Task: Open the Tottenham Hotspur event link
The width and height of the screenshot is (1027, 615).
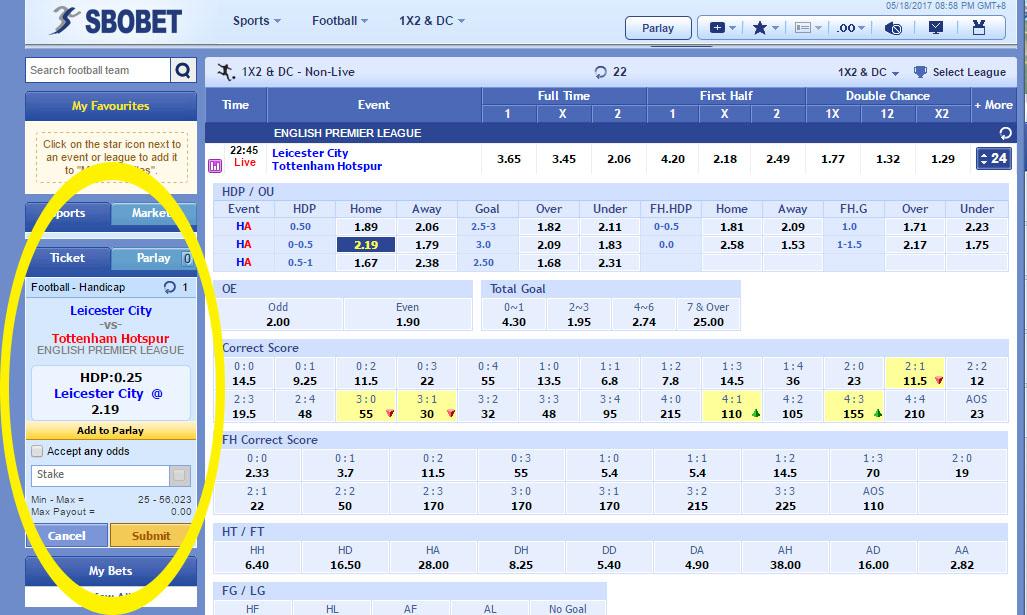Action: coord(327,166)
